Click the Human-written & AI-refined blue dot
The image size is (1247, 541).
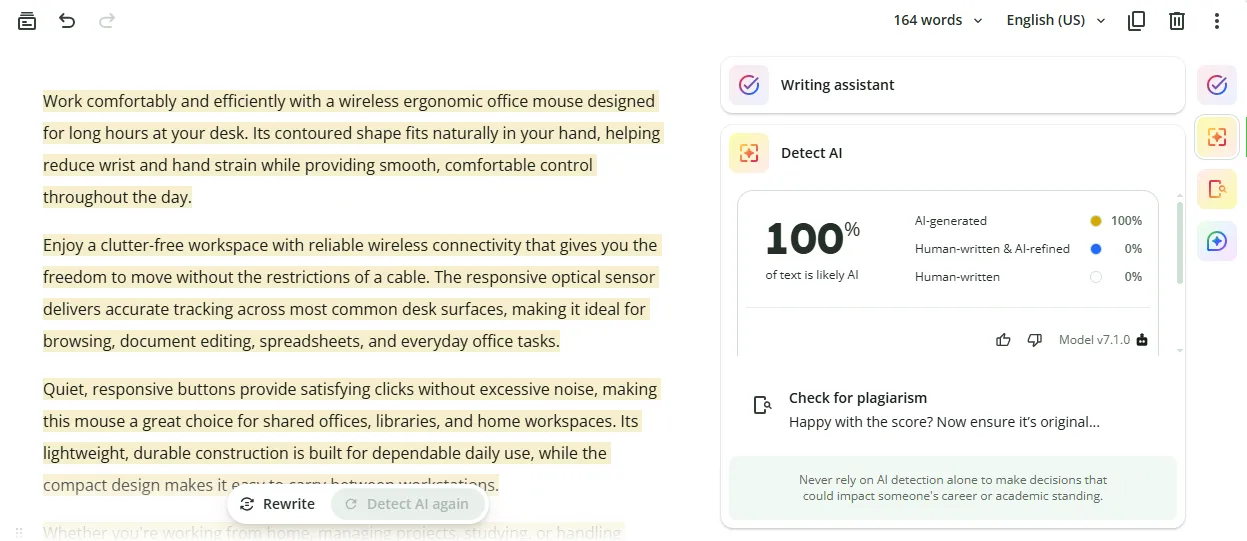pos(1096,249)
